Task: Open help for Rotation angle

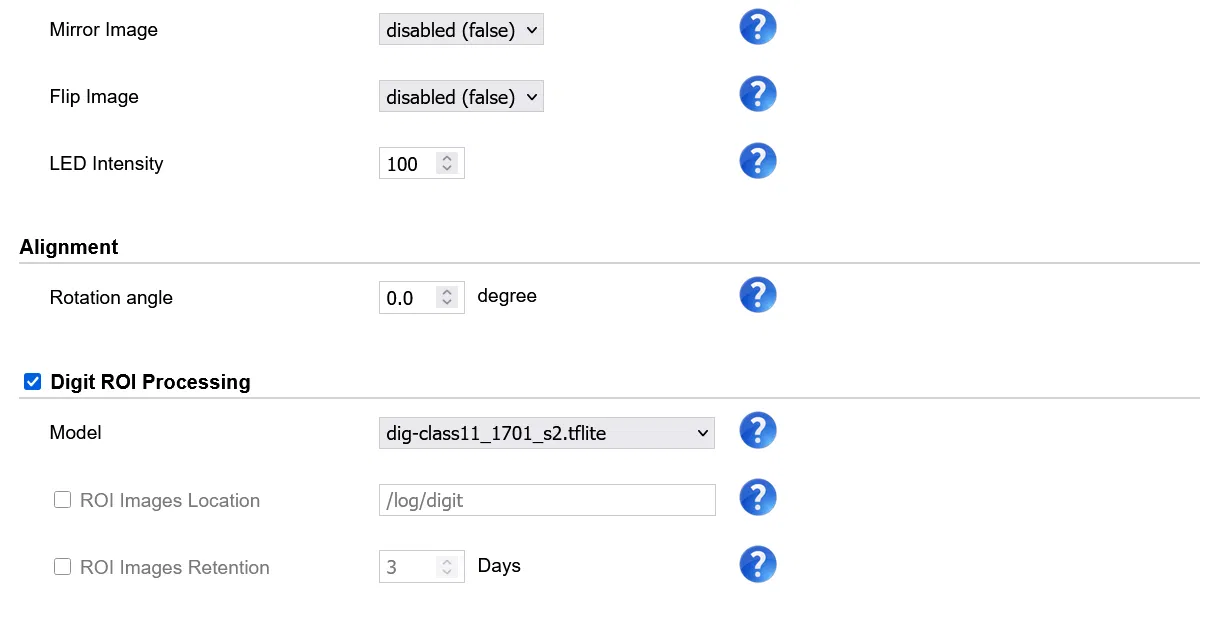Action: [757, 294]
